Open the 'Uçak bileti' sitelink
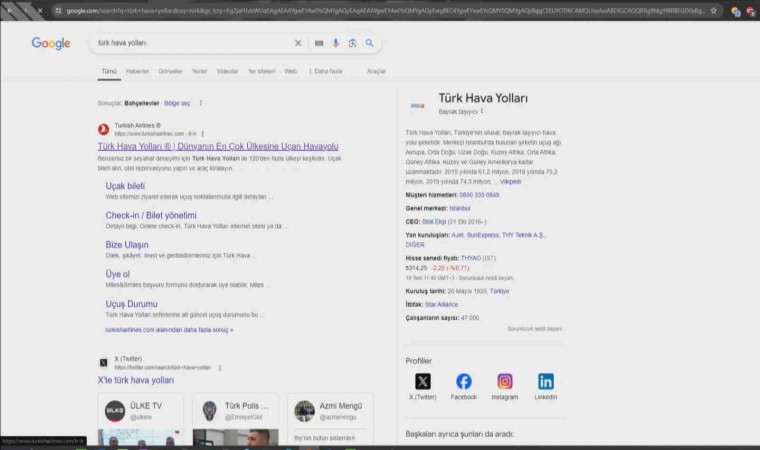 coord(125,186)
